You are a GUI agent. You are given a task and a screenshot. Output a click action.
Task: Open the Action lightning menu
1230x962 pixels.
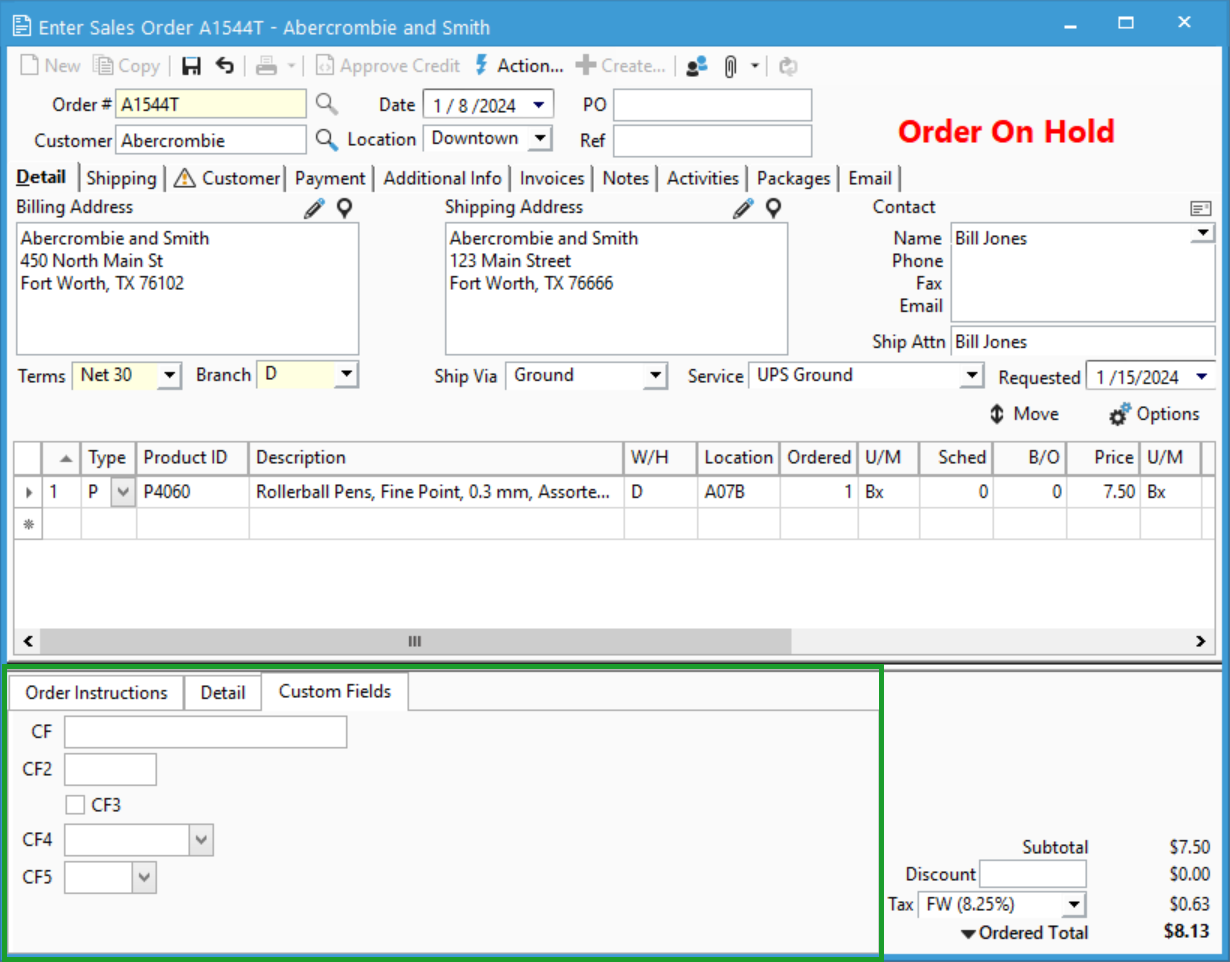519,66
